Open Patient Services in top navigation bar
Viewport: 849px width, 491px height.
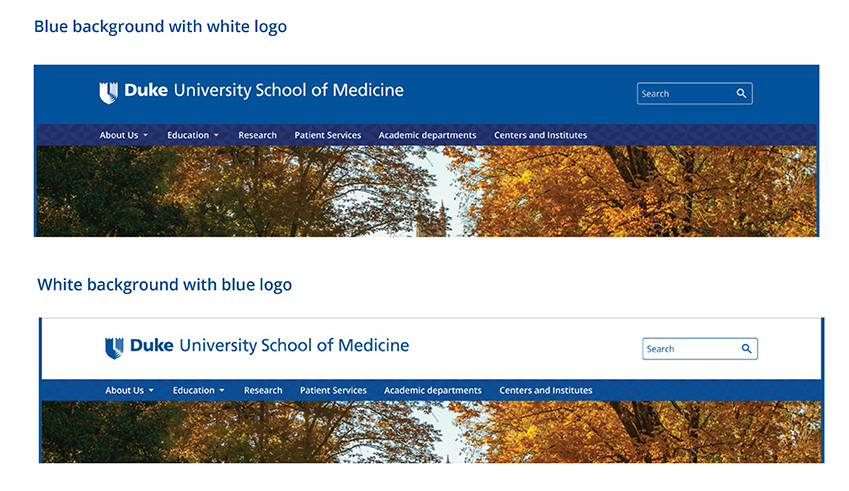tap(328, 135)
